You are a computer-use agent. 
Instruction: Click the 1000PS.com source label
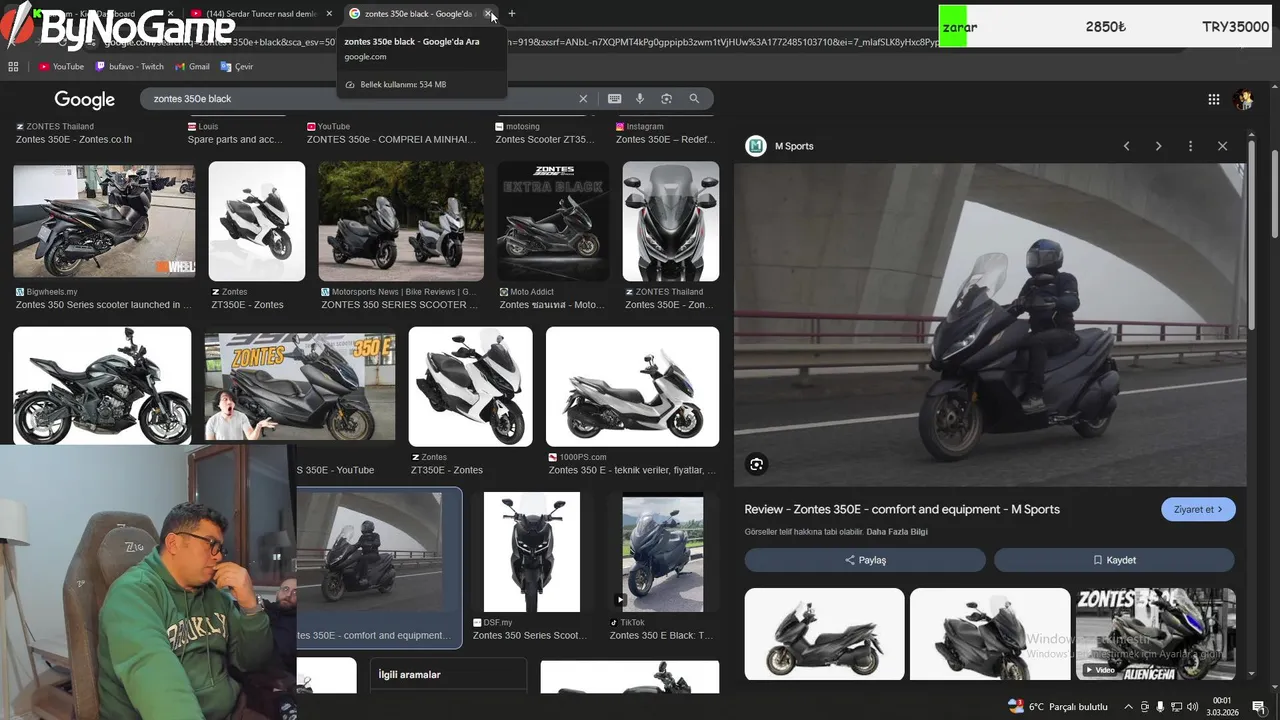point(583,457)
